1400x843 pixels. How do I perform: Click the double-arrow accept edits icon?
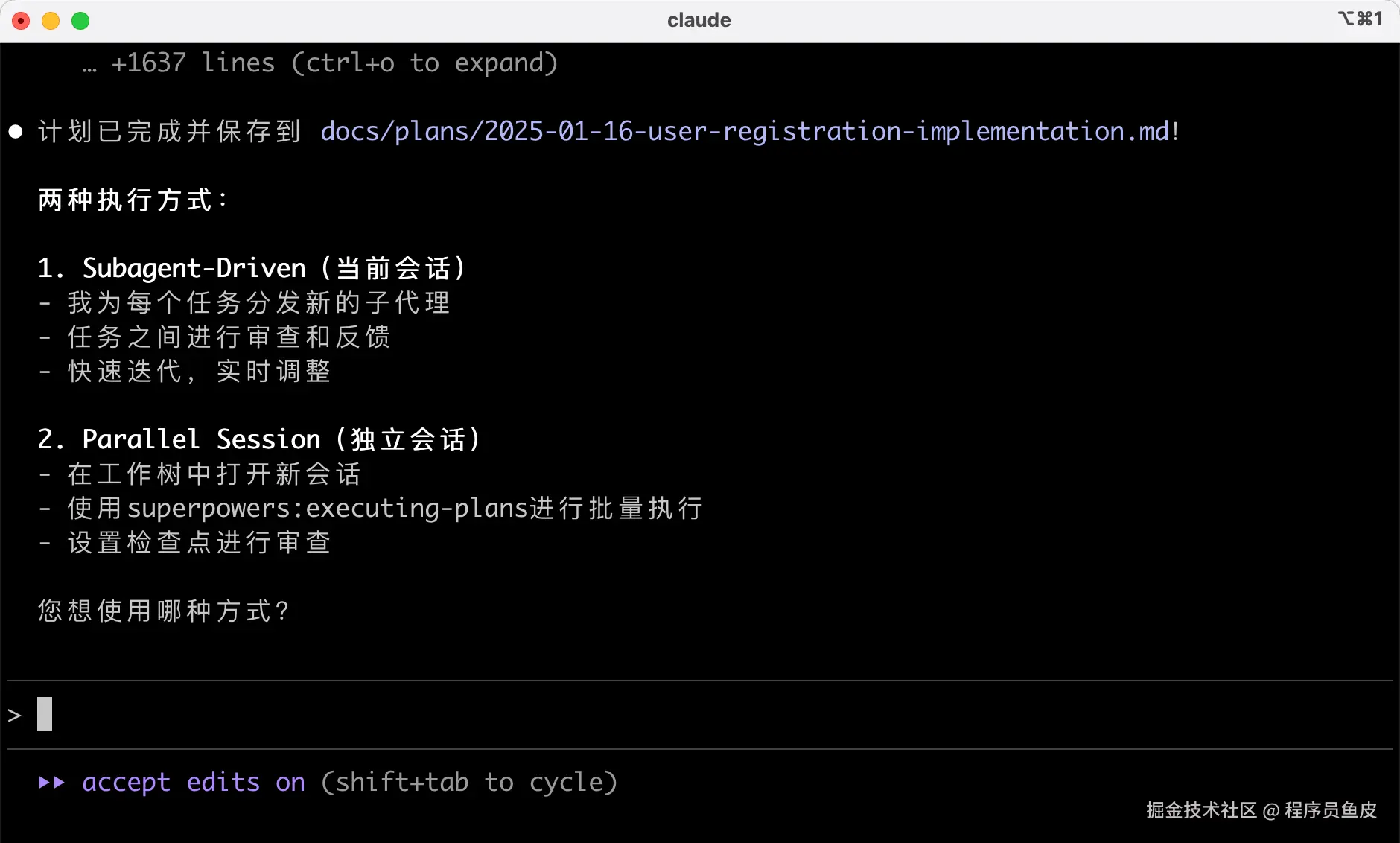(x=51, y=782)
